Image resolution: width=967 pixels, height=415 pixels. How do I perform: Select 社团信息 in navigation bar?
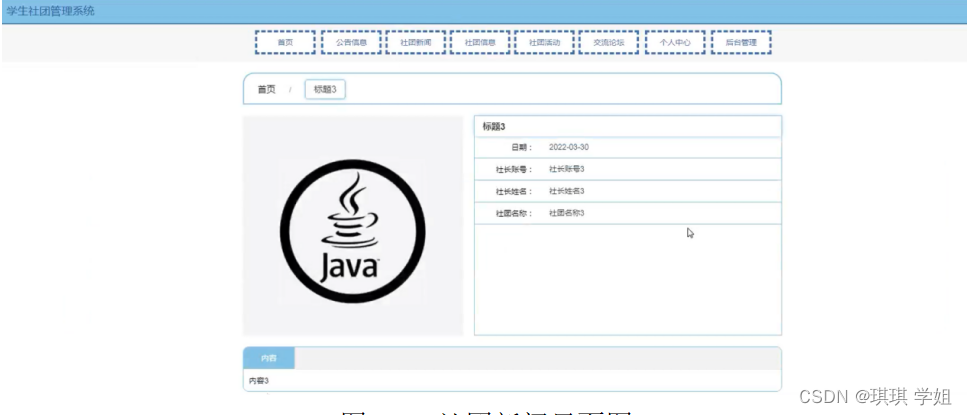pyautogui.click(x=480, y=43)
